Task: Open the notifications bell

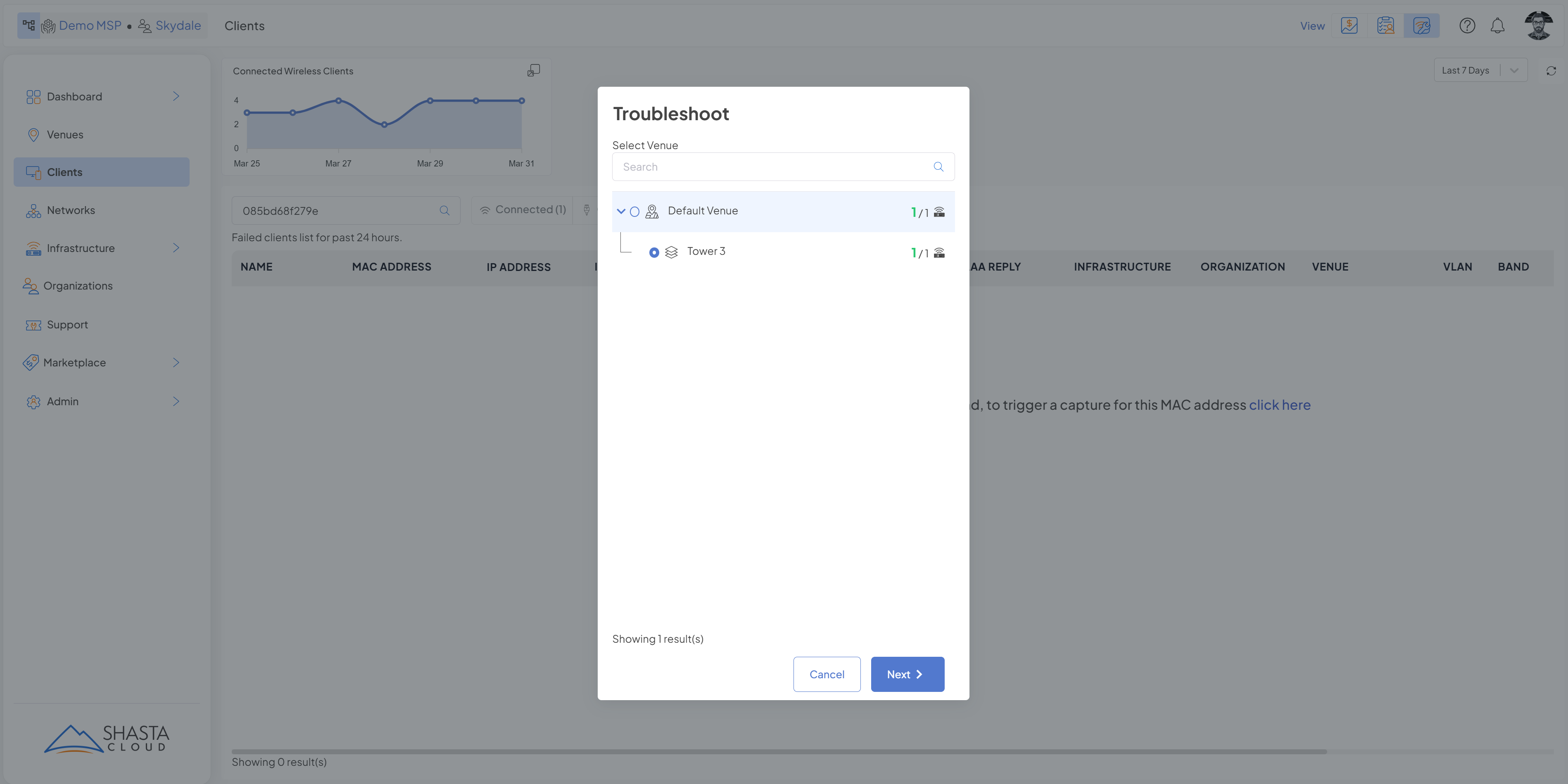Action: point(1497,26)
